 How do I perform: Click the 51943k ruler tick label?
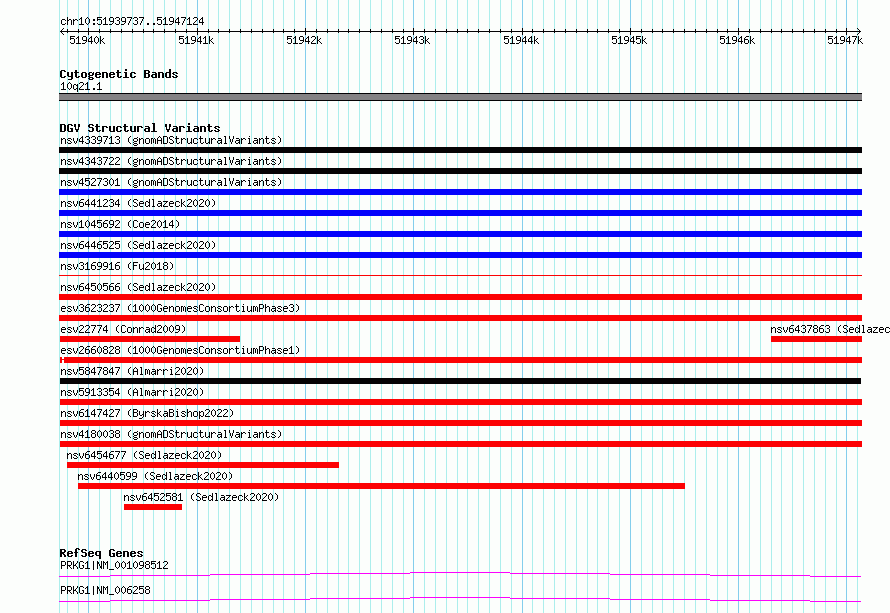[412, 40]
